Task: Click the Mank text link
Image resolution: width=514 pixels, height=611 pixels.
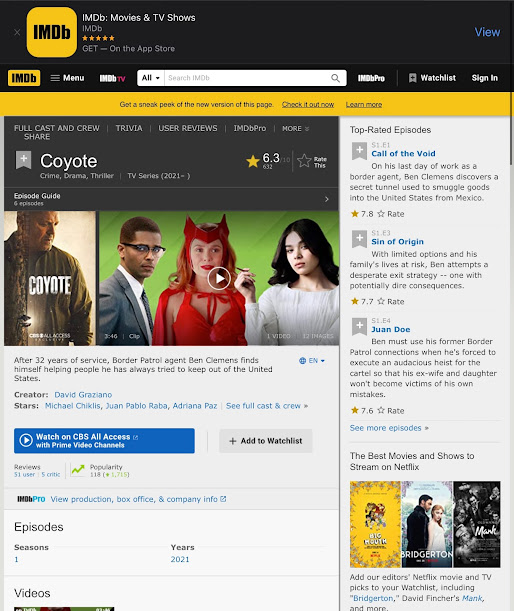Action: point(472,598)
